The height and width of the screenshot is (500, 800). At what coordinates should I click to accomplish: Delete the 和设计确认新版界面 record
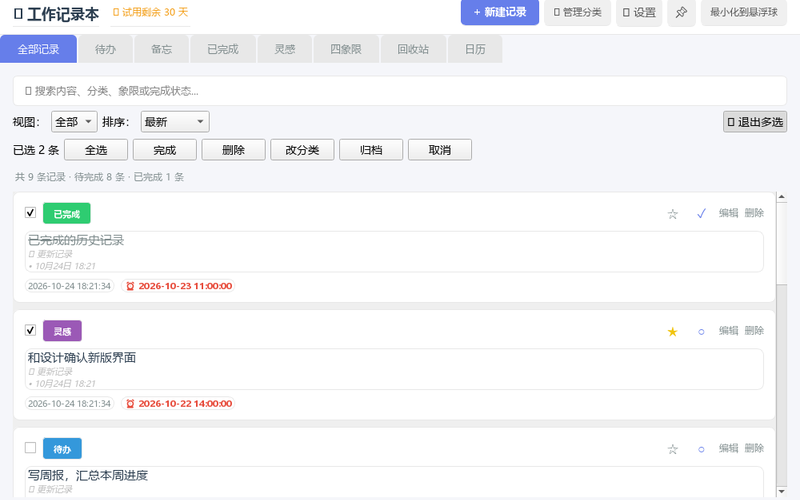click(x=754, y=331)
